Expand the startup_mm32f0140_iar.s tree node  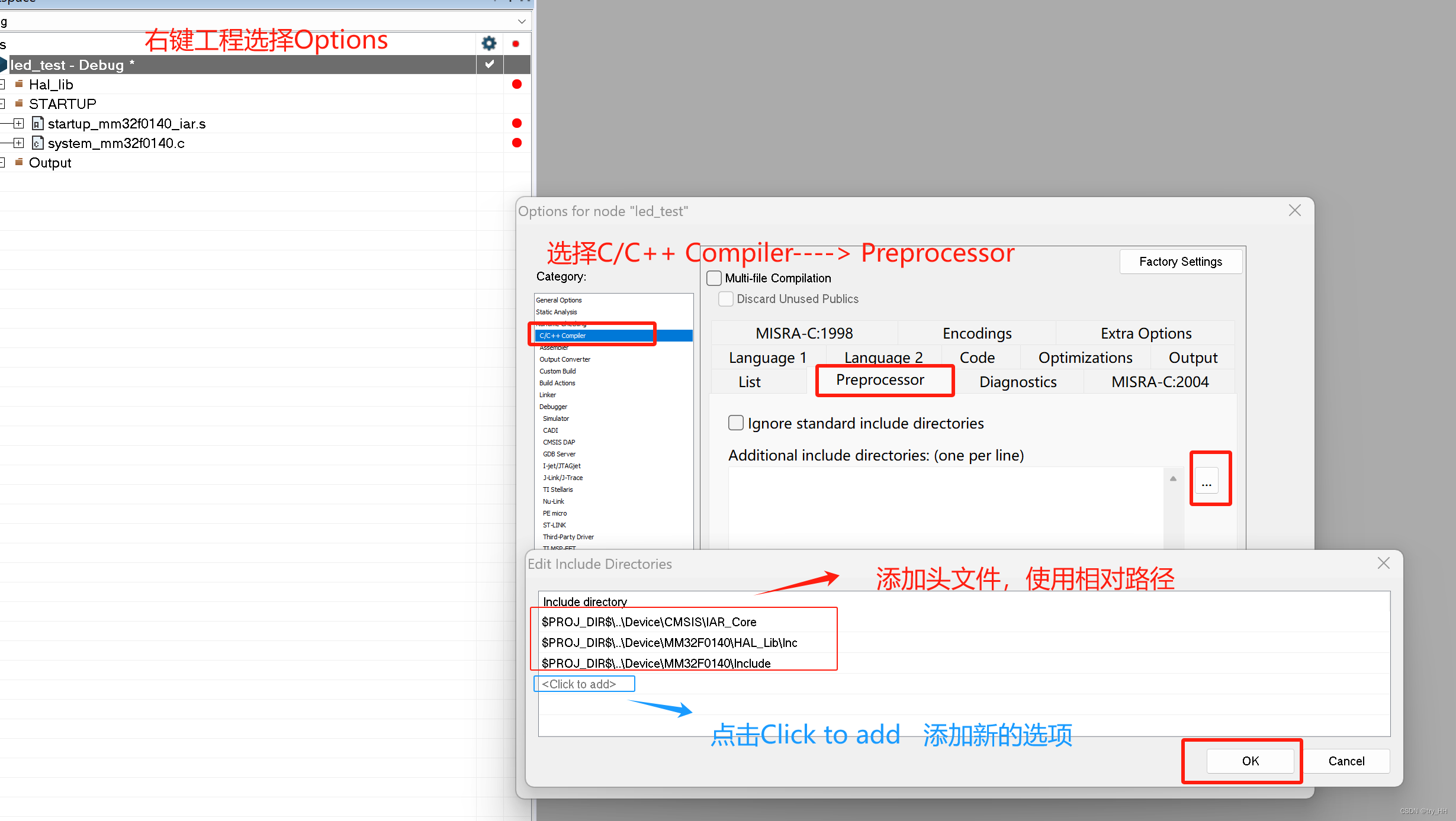pyautogui.click(x=19, y=124)
